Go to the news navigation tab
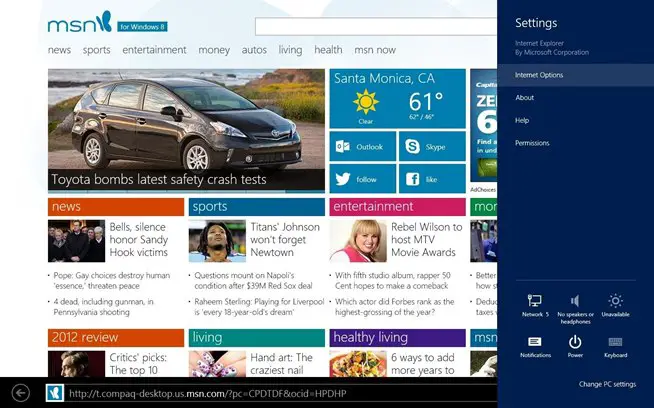The width and height of the screenshot is (654, 408). coord(59,50)
